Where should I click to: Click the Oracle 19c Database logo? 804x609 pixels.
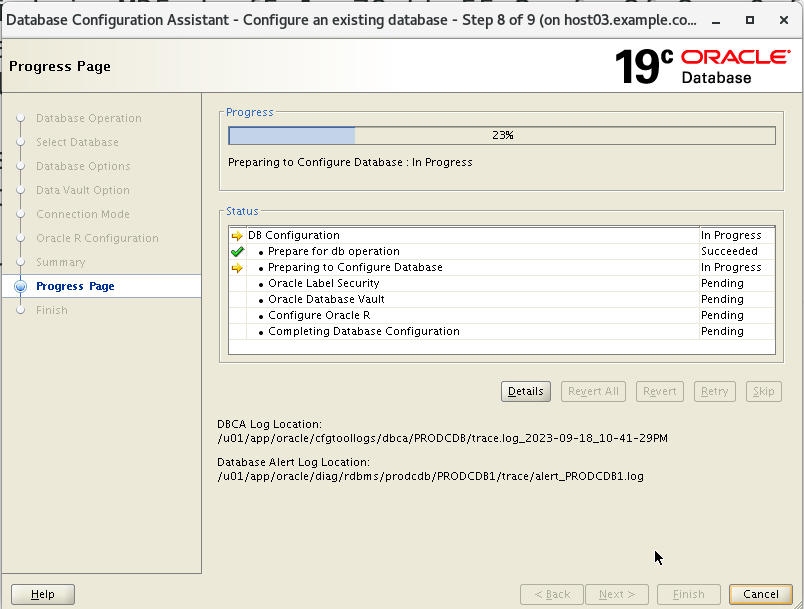(702, 67)
